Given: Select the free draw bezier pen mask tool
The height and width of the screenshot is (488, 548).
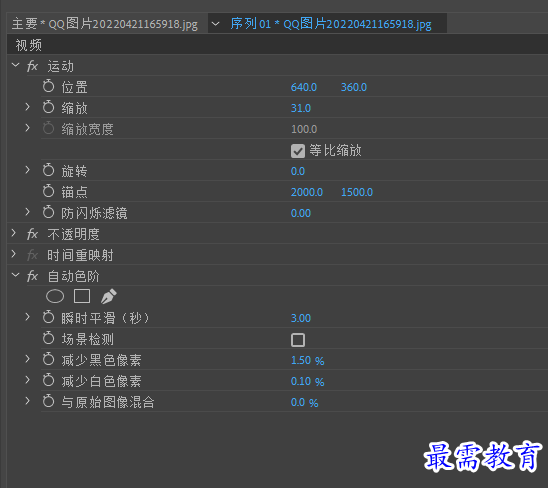Looking at the screenshot, I should (108, 296).
